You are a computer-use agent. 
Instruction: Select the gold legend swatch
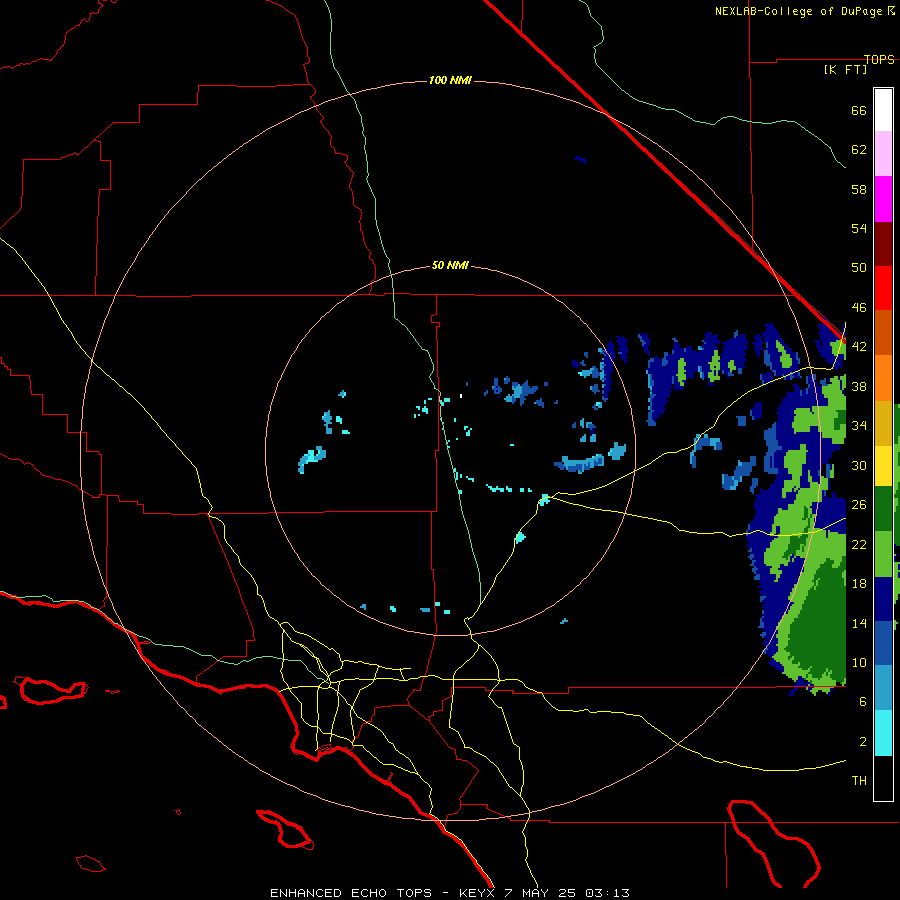pyautogui.click(x=883, y=423)
